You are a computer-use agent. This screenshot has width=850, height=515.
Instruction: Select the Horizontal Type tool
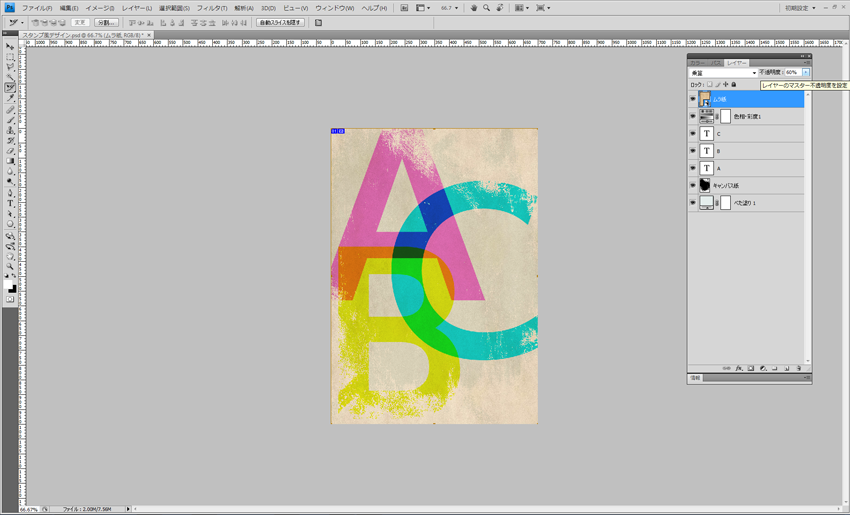(x=10, y=203)
